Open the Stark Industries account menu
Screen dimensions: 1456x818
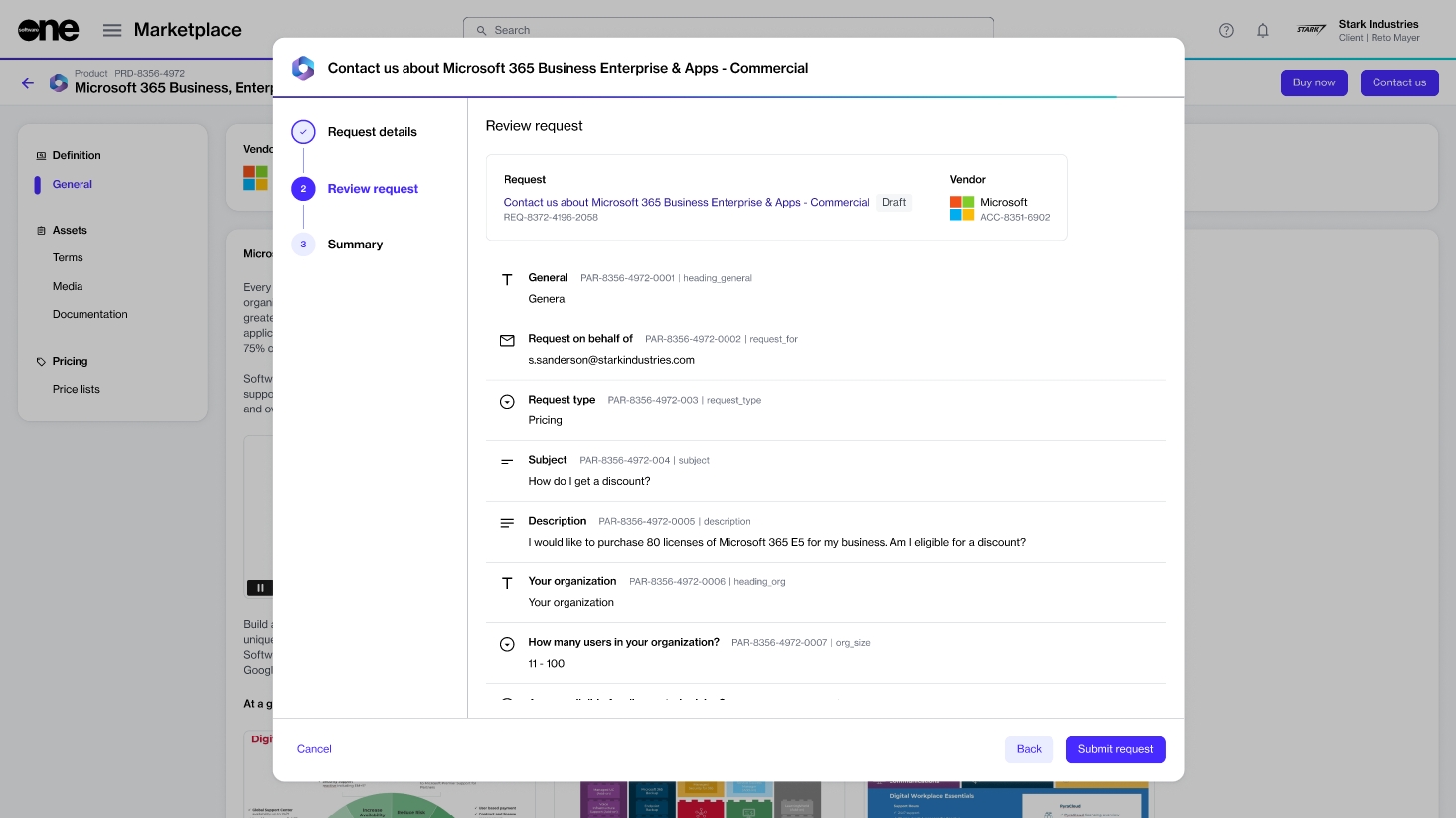(1359, 30)
